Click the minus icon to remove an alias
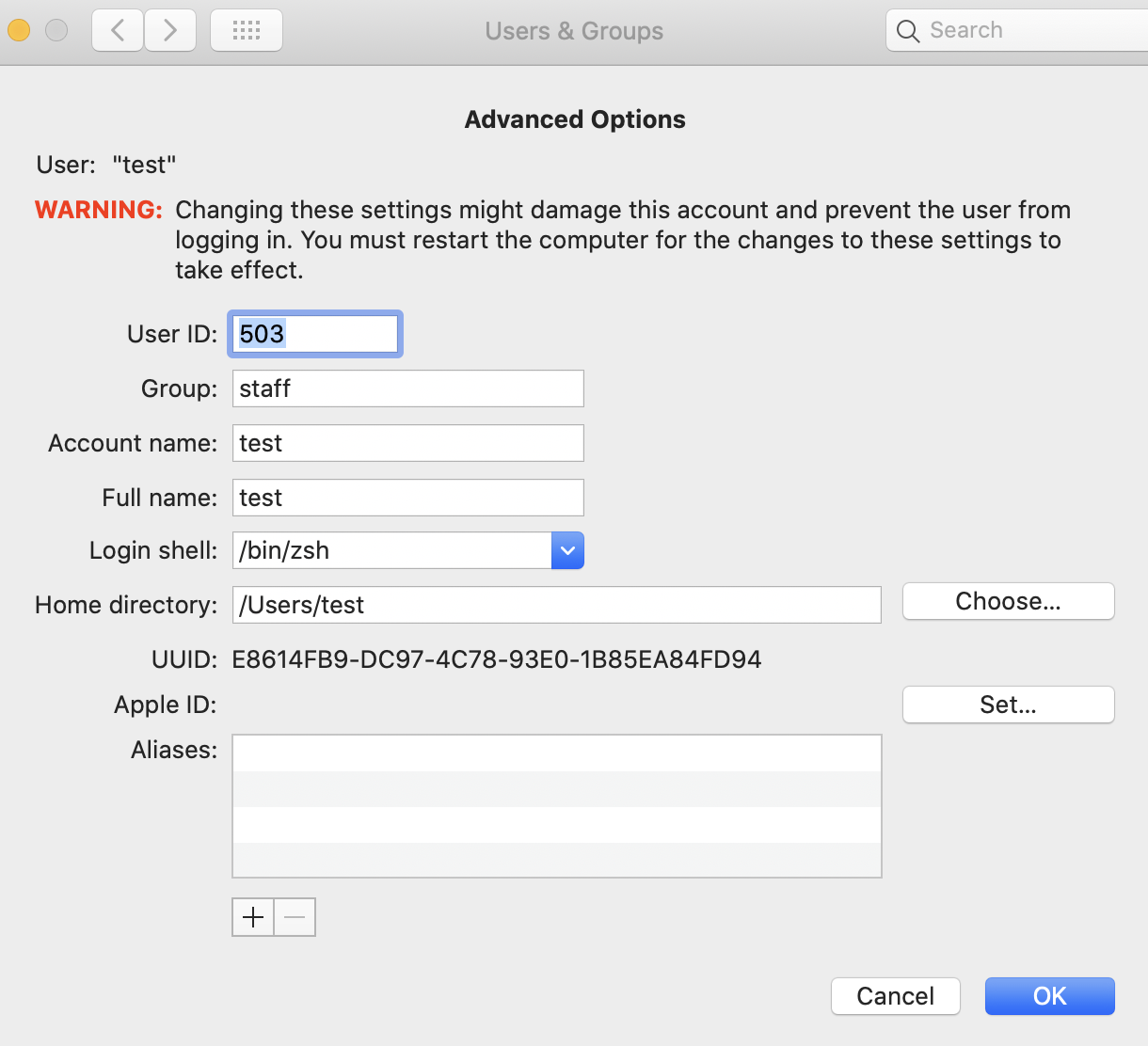The image size is (1148, 1046). point(294,917)
